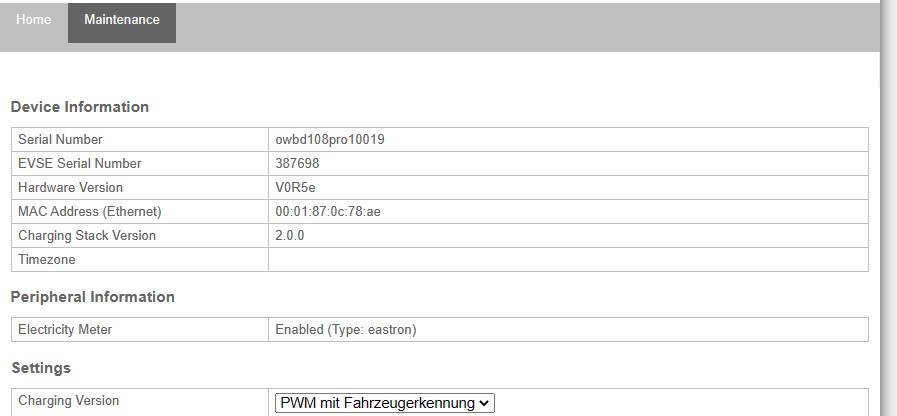
Task: Open the Charging Version dropdown
Action: (385, 403)
